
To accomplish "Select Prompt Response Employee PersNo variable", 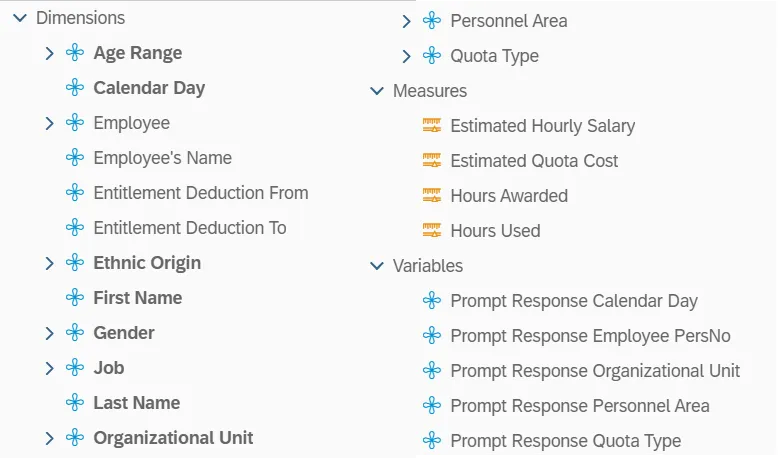I will pyautogui.click(x=574, y=336).
